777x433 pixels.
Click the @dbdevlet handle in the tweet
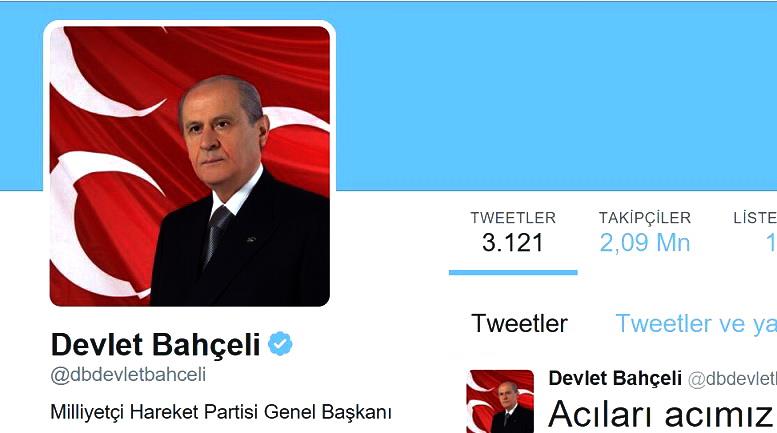pyautogui.click(x=732, y=379)
